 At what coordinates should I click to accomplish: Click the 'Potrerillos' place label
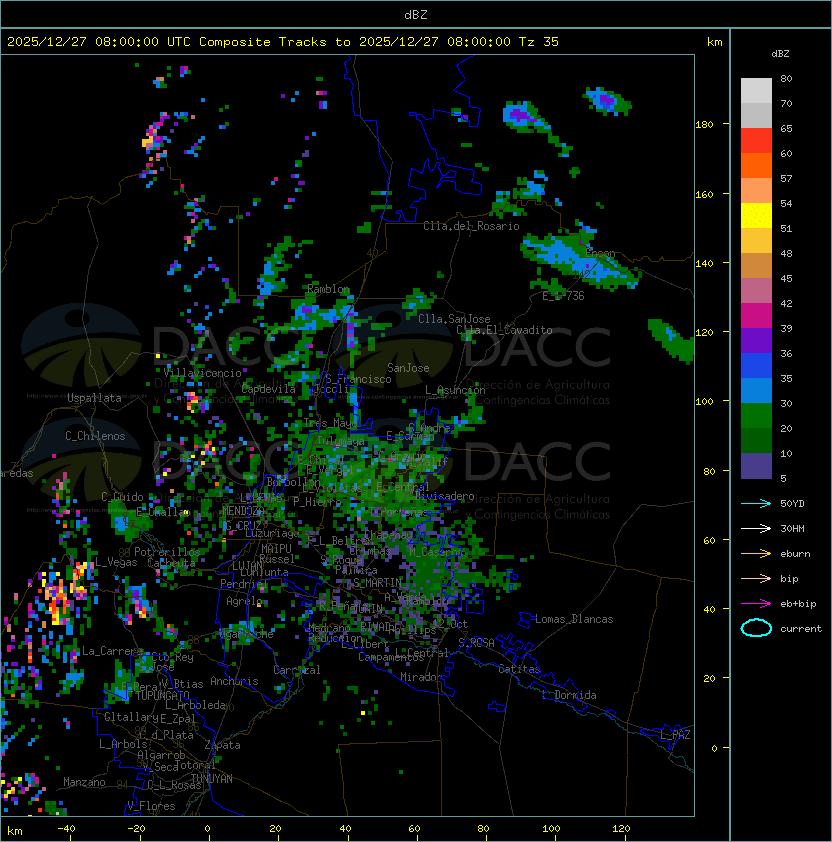[x=167, y=552]
